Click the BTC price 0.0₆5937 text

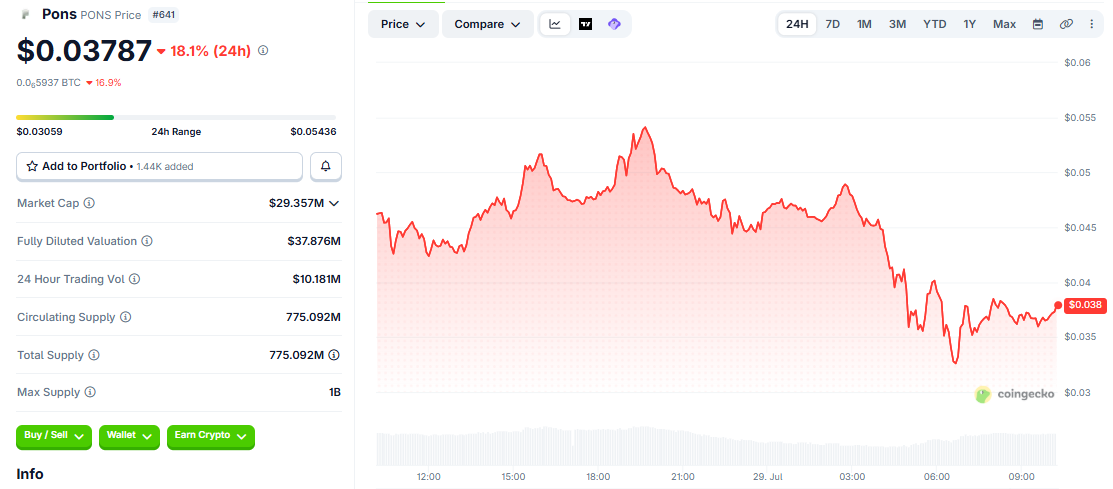tap(48, 82)
